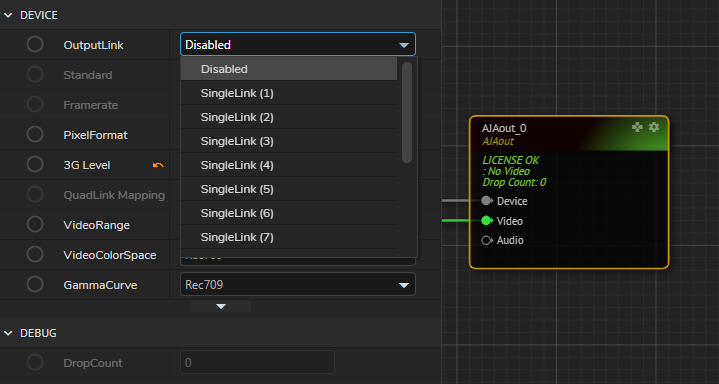Viewport: 719px width, 384px height.
Task: Toggle the circle next to PixelFormat
Action: coord(35,134)
